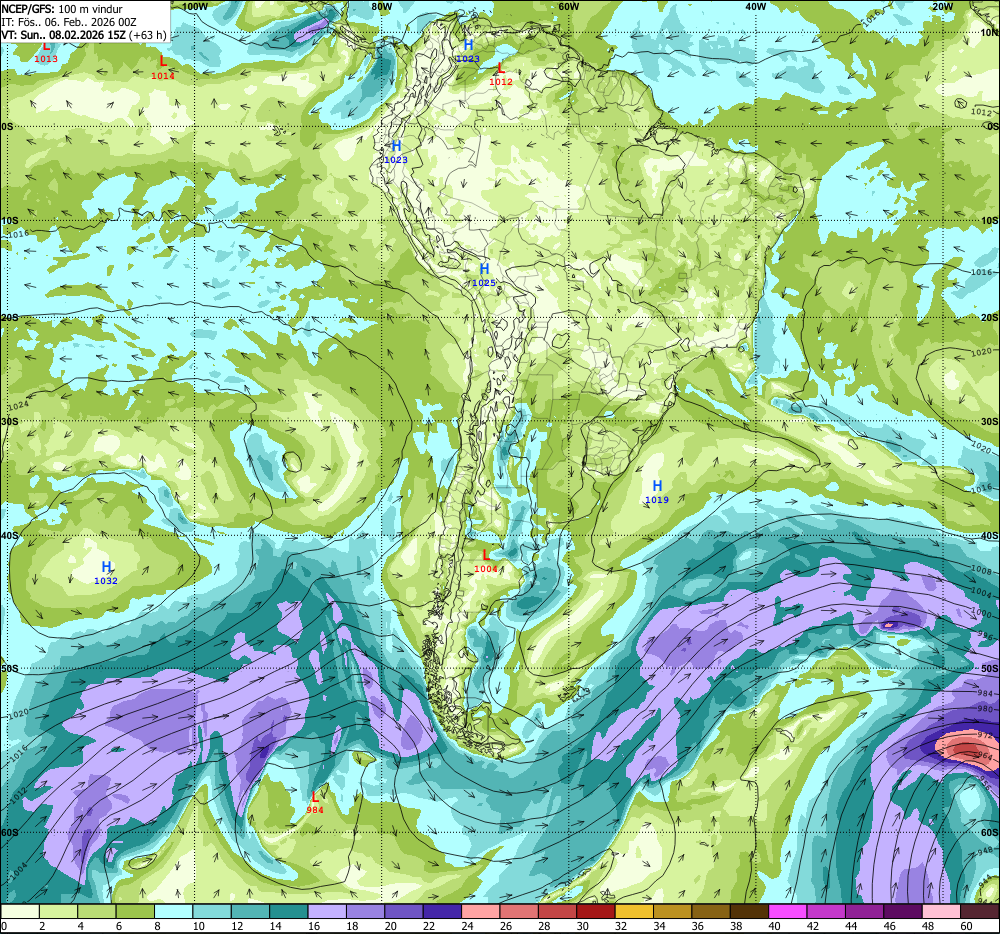The image size is (1000, 934).
Task: Pick the legend swatch between 24 and 26
Action: [481, 911]
